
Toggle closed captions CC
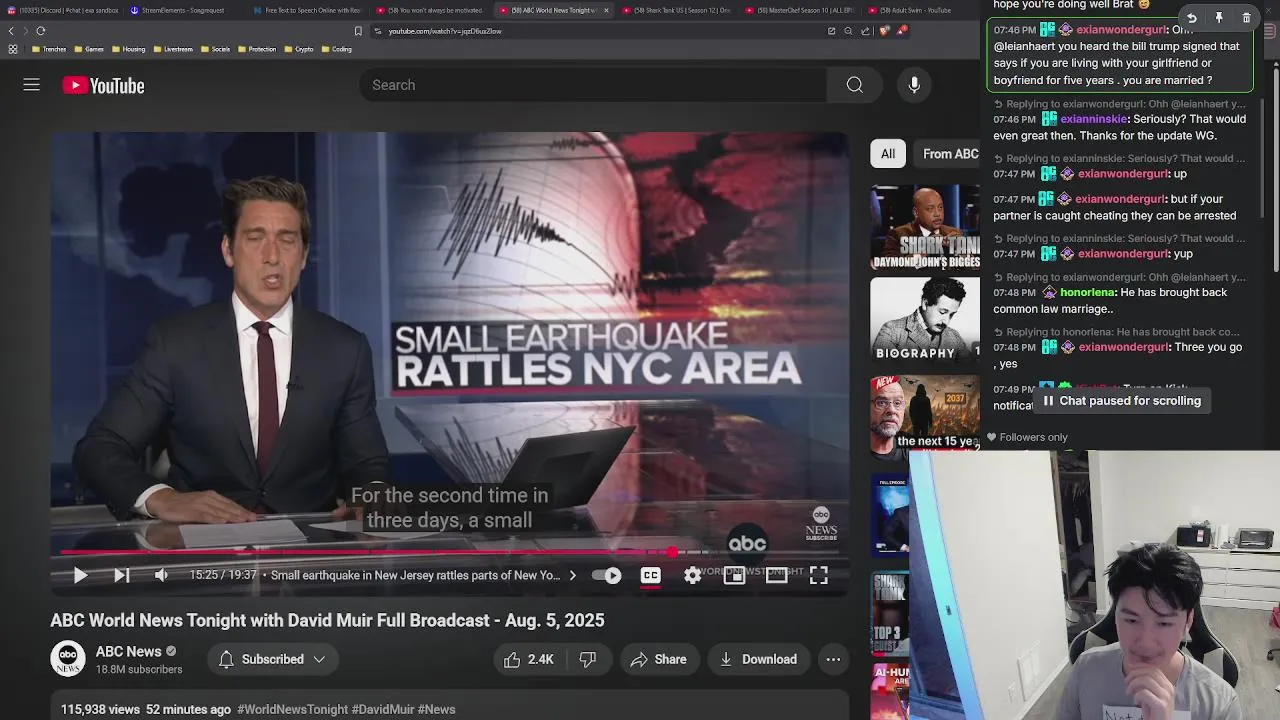click(650, 575)
